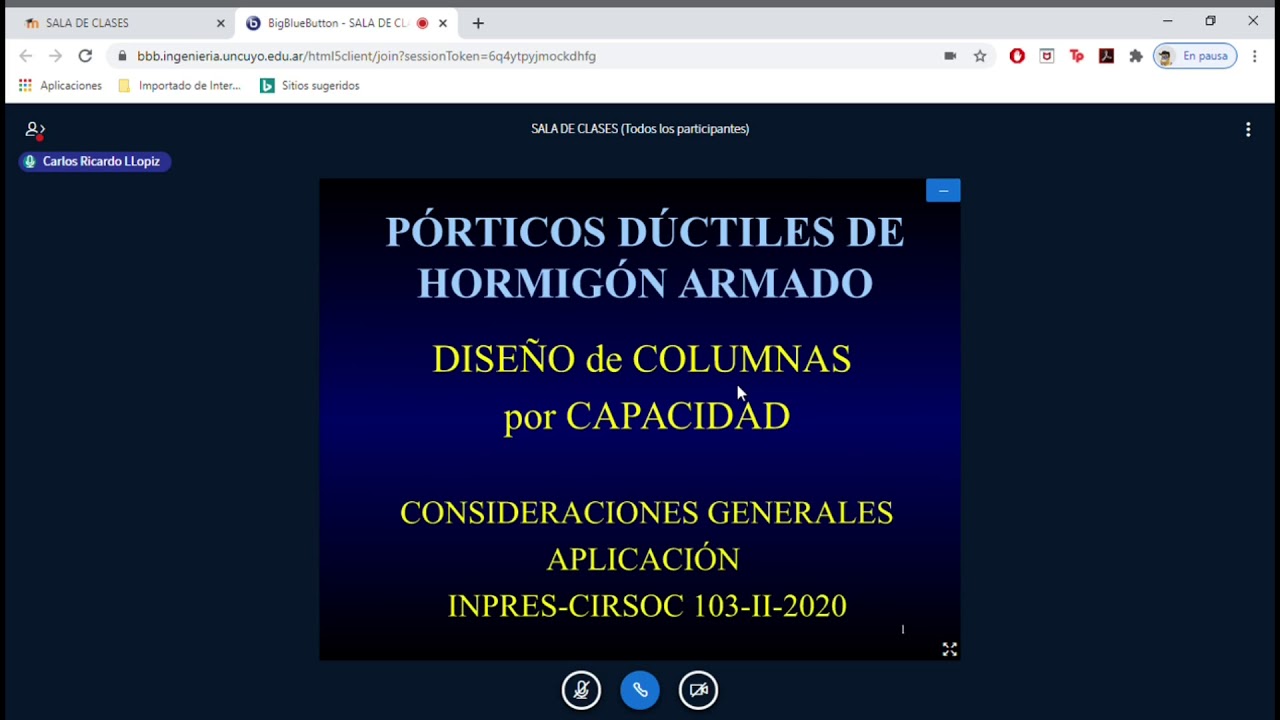
Task: Click the Carlos Ricardo LLopiz talking indicator
Action: point(95,161)
